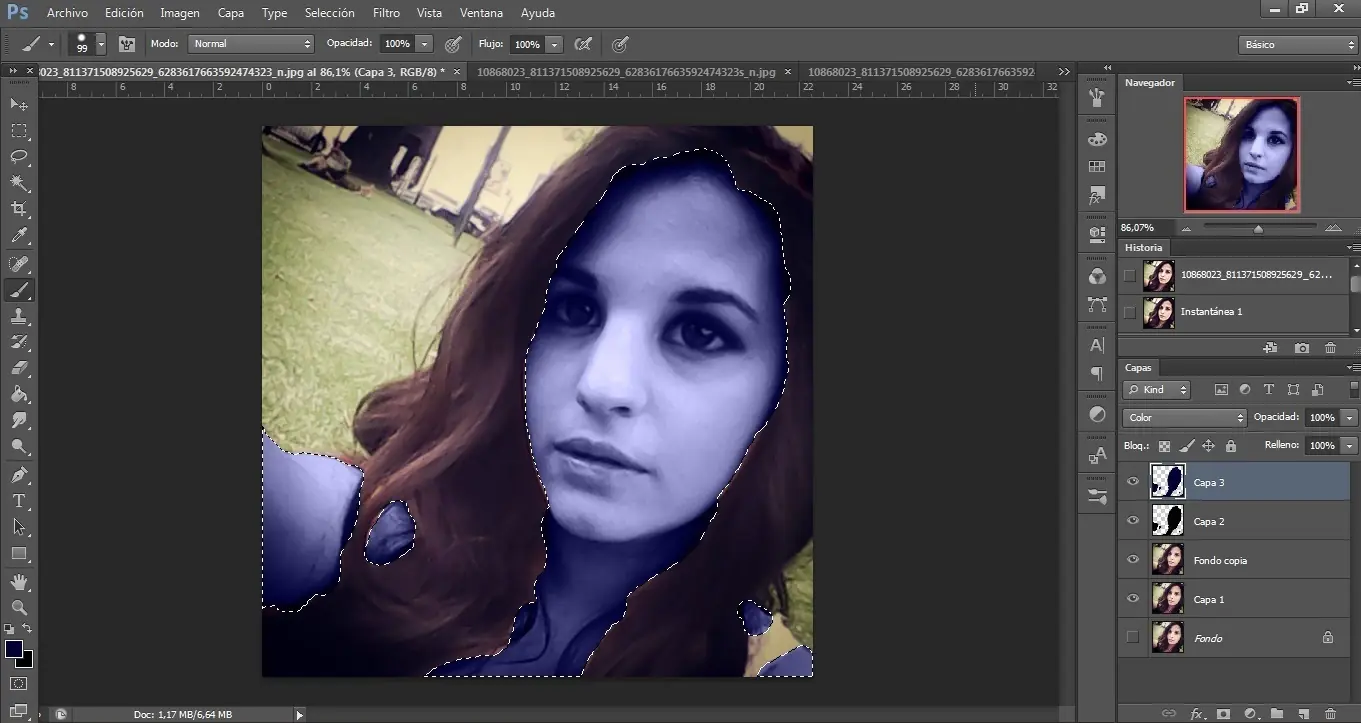Click the foreground color swatch
This screenshot has height=723, width=1361.
[x=14, y=650]
